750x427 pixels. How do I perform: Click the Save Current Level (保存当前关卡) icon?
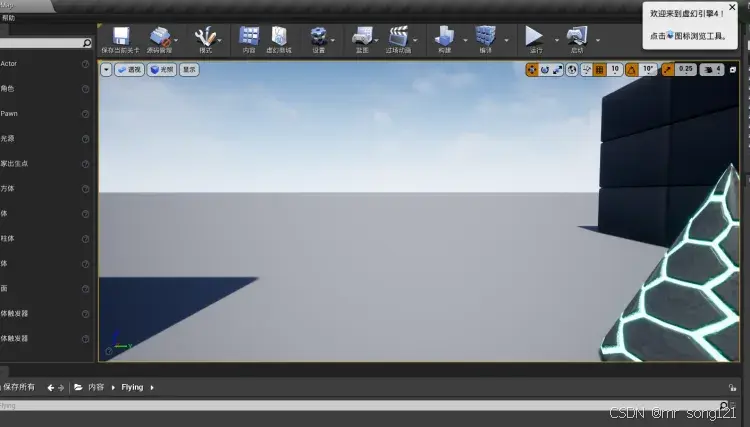[x=121, y=36]
